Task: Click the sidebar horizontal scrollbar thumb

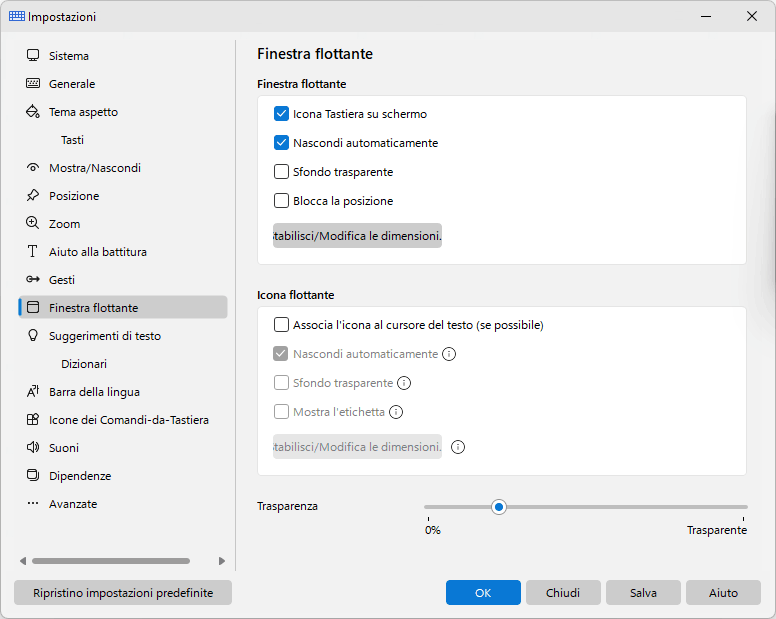Action: (111, 561)
